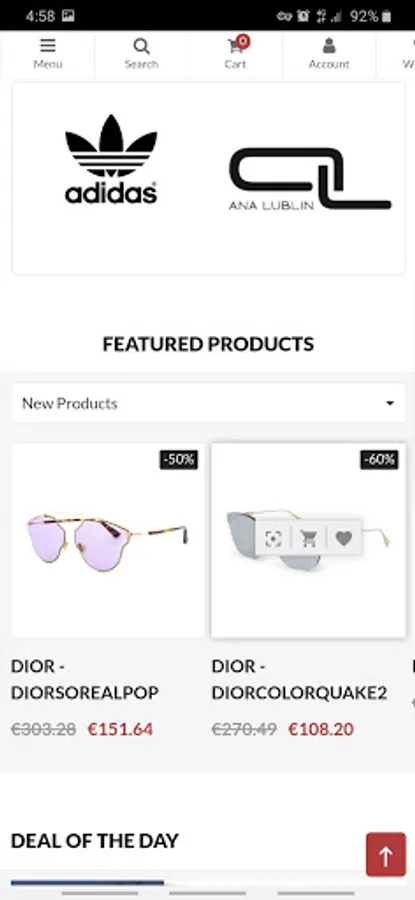
Task: Open the hamburger Menu icon
Action: click(x=48, y=45)
